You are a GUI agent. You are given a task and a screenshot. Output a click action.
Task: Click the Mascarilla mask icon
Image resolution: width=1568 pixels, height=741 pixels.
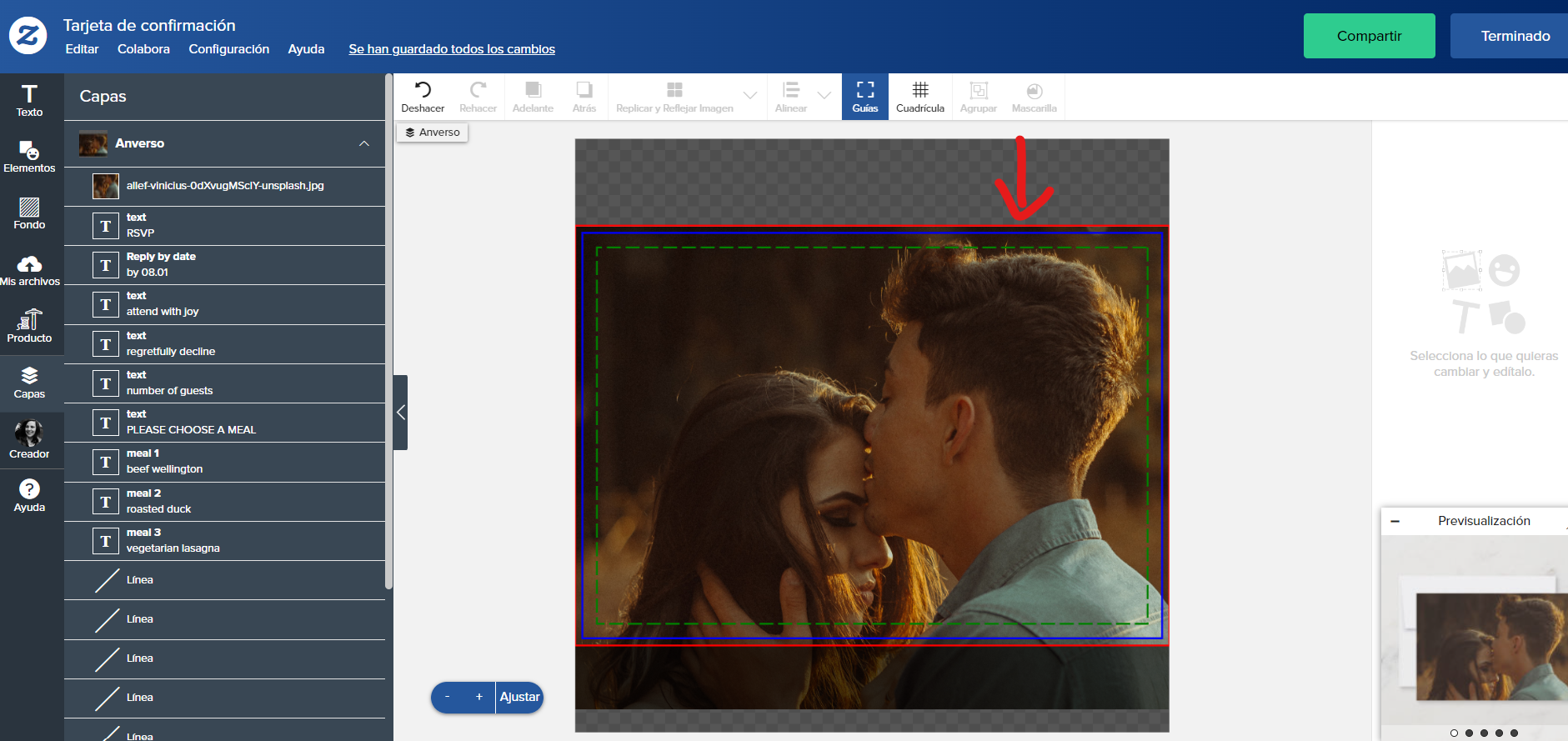[1034, 97]
